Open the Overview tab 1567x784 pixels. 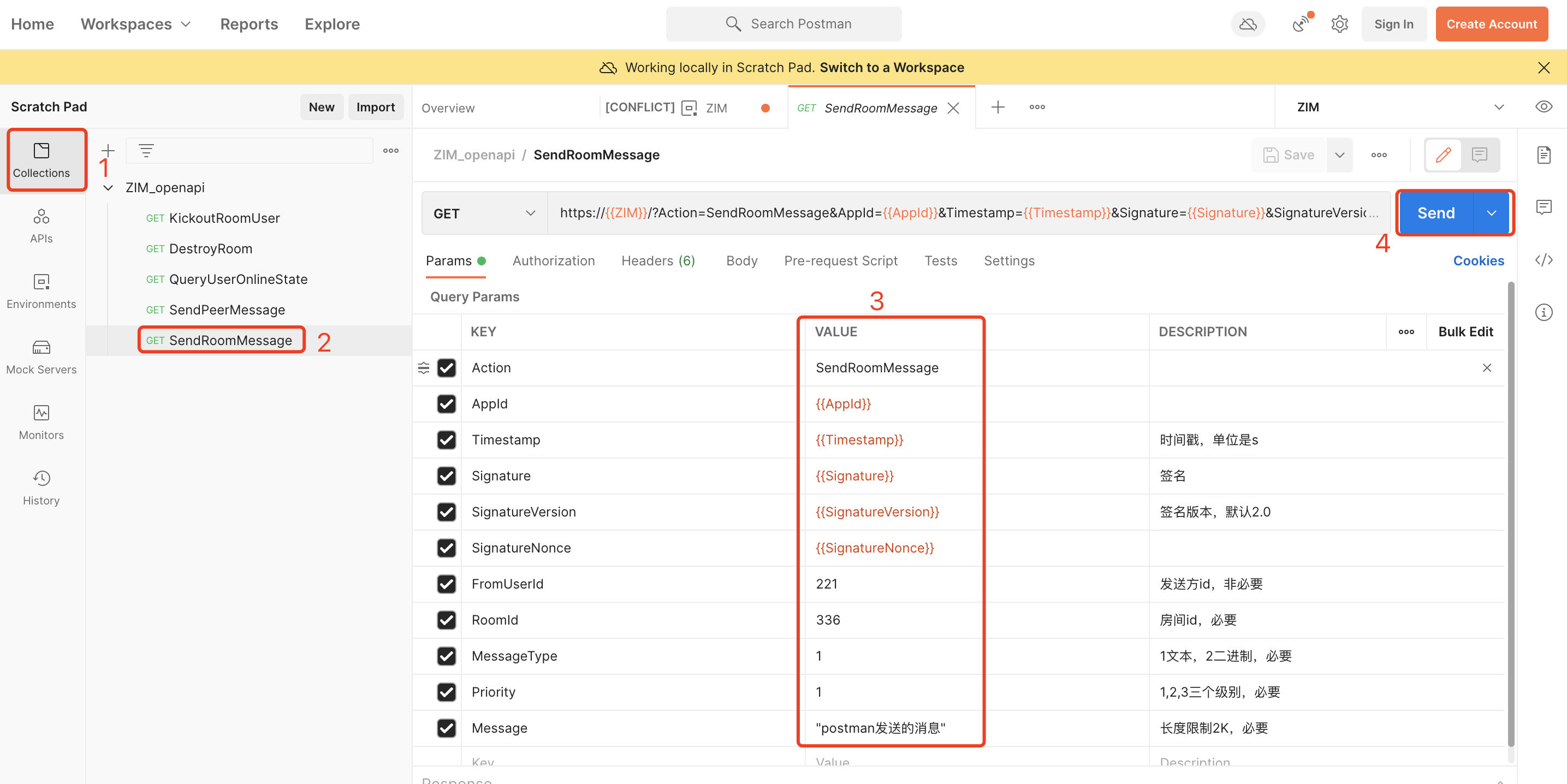point(448,108)
